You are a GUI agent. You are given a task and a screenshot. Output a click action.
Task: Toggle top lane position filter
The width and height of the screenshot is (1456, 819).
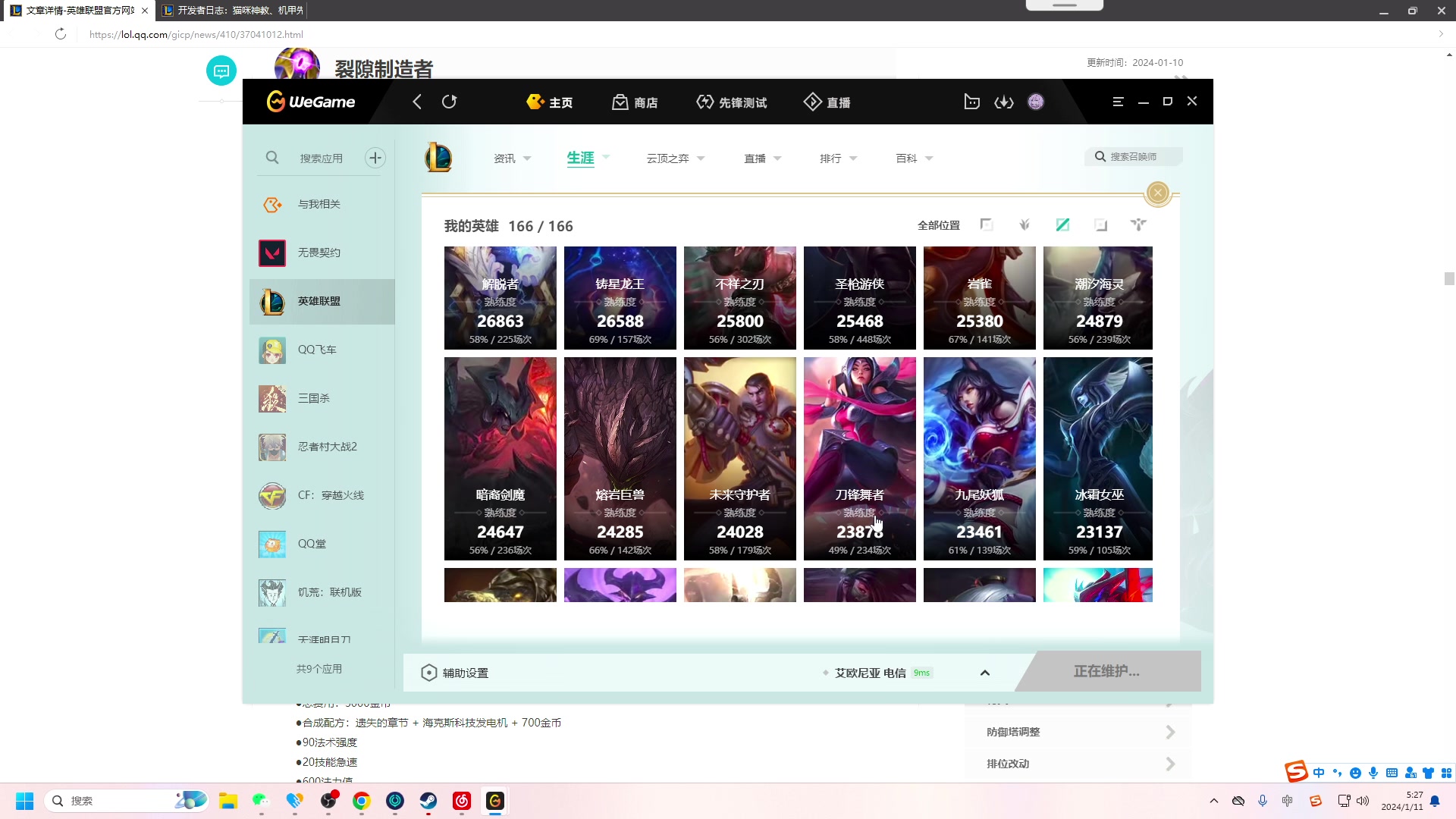click(x=987, y=224)
